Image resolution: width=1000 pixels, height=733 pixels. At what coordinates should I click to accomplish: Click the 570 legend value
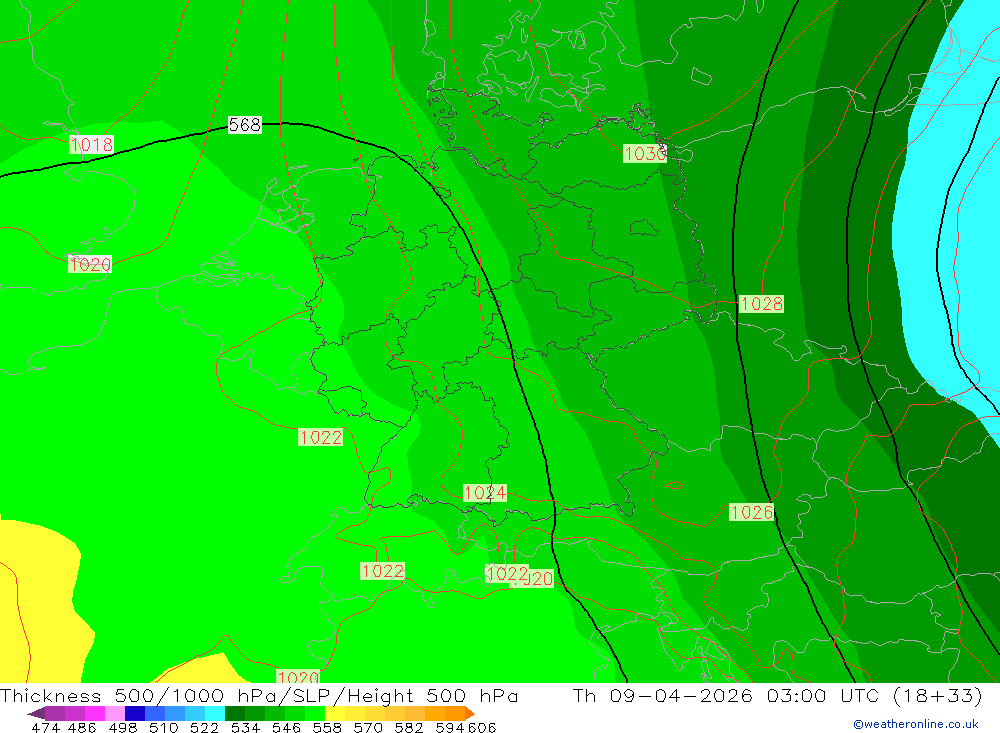click(x=367, y=727)
